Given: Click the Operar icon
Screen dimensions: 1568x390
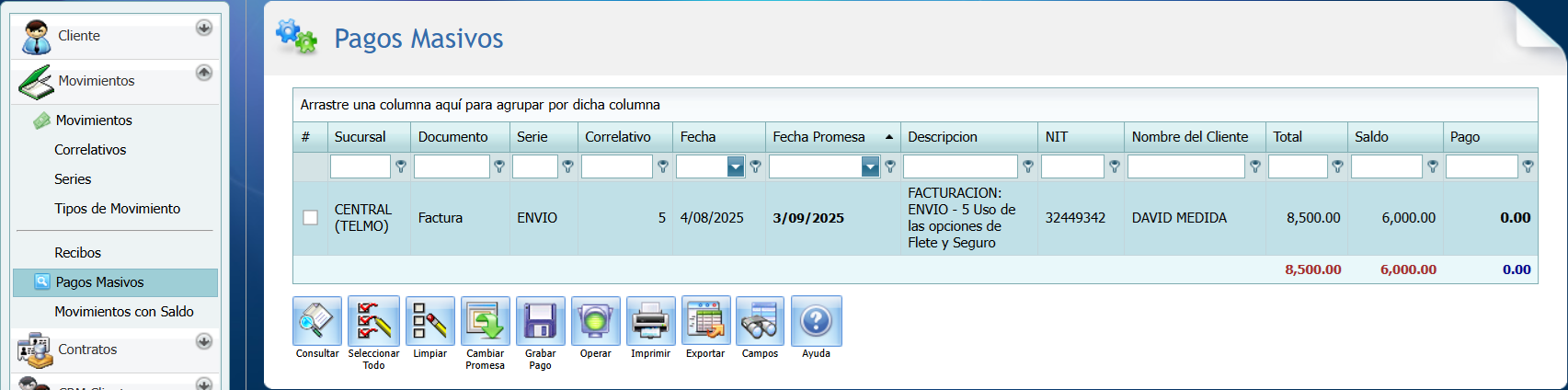Looking at the screenshot, I should click(x=595, y=321).
